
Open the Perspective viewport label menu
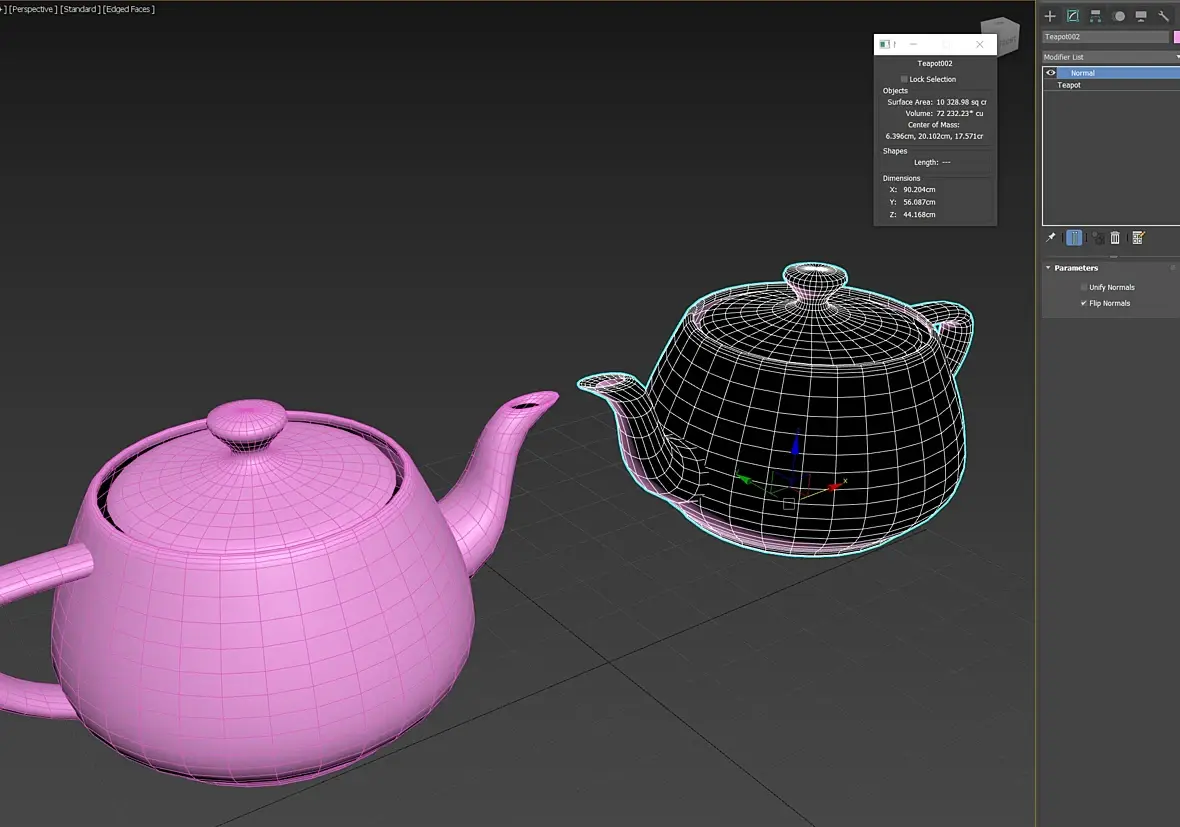[x=32, y=9]
